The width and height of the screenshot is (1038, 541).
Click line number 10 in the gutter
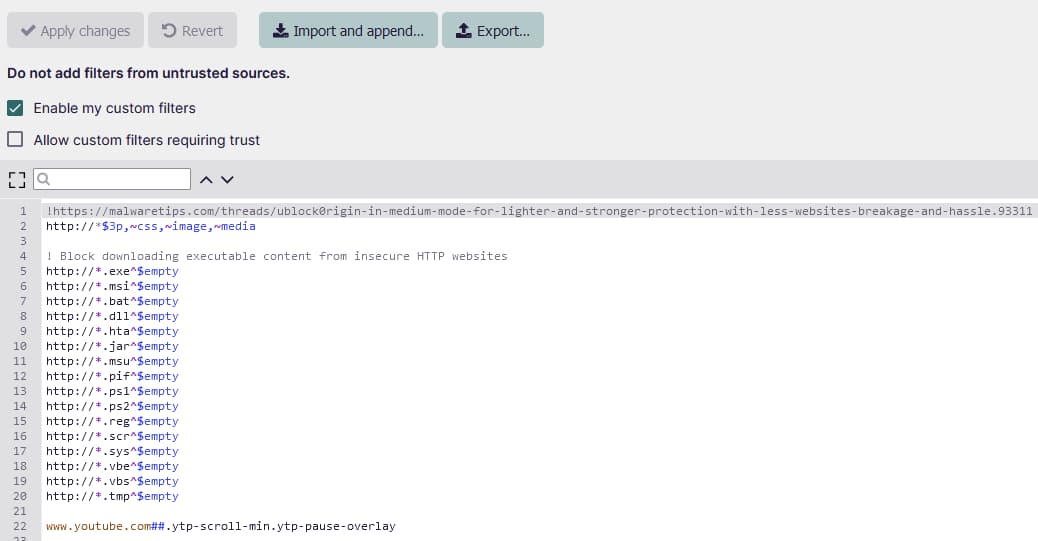[20, 346]
